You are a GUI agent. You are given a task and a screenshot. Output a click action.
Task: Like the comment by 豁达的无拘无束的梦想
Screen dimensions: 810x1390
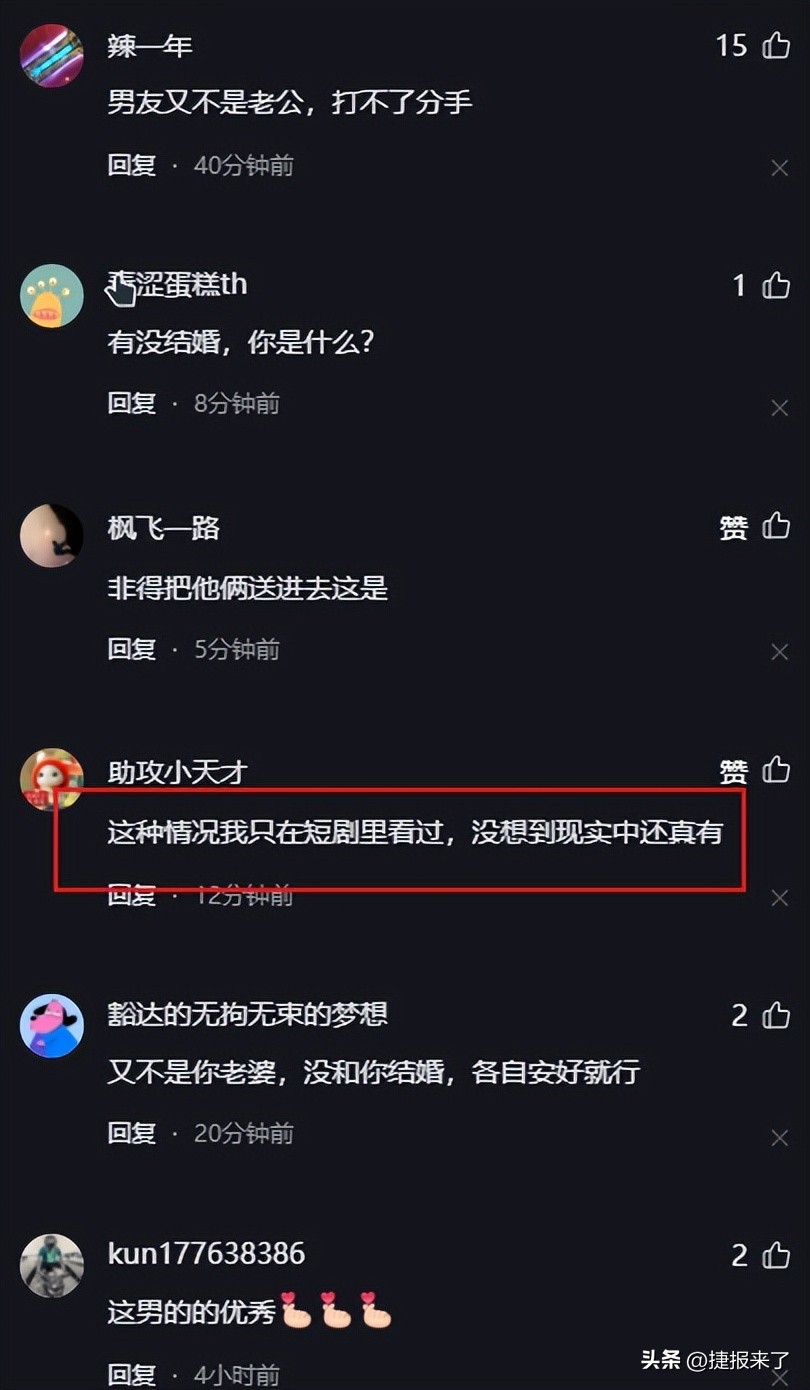776,1015
